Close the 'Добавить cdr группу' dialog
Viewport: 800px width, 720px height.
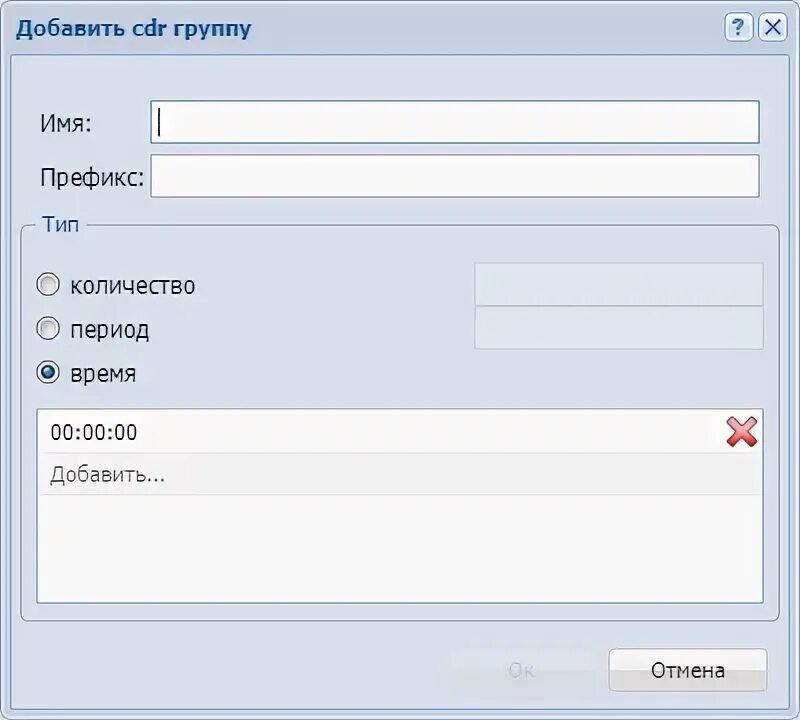[x=773, y=28]
